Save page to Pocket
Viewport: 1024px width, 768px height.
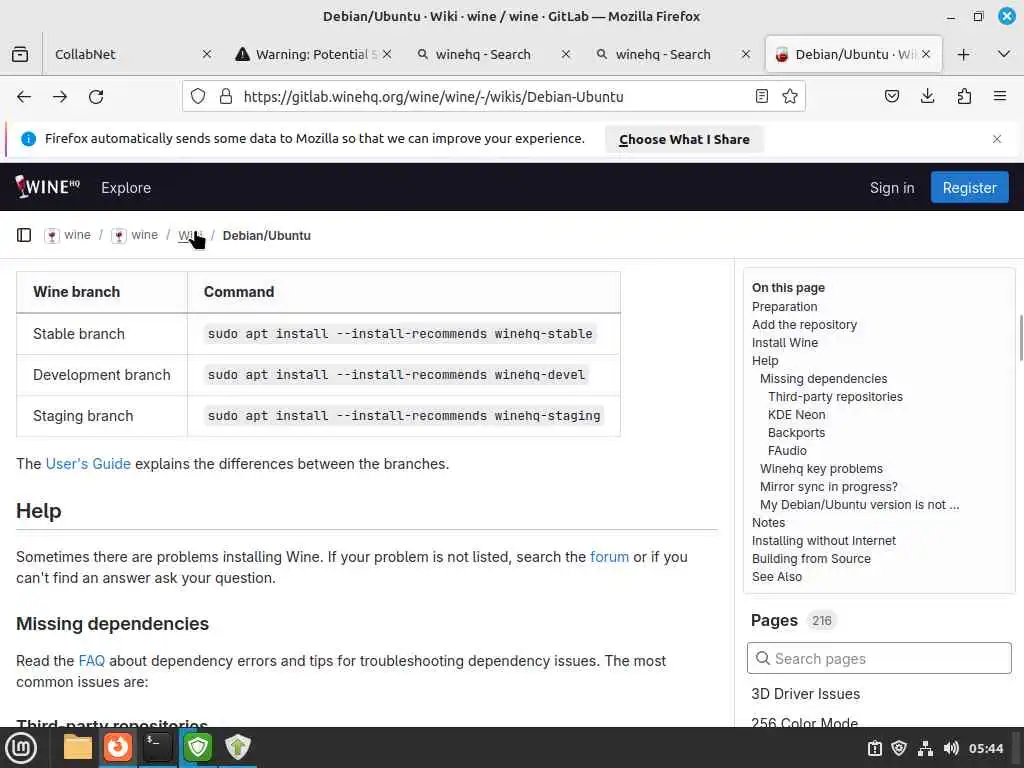pyautogui.click(x=891, y=97)
